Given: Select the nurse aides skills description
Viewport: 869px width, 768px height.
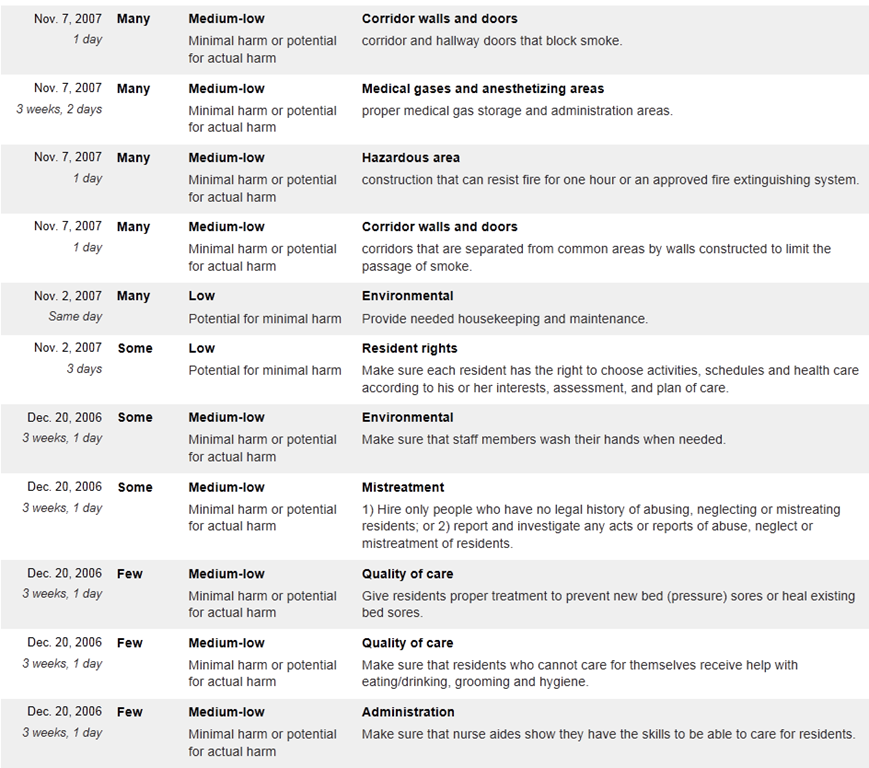Looking at the screenshot, I should [608, 735].
